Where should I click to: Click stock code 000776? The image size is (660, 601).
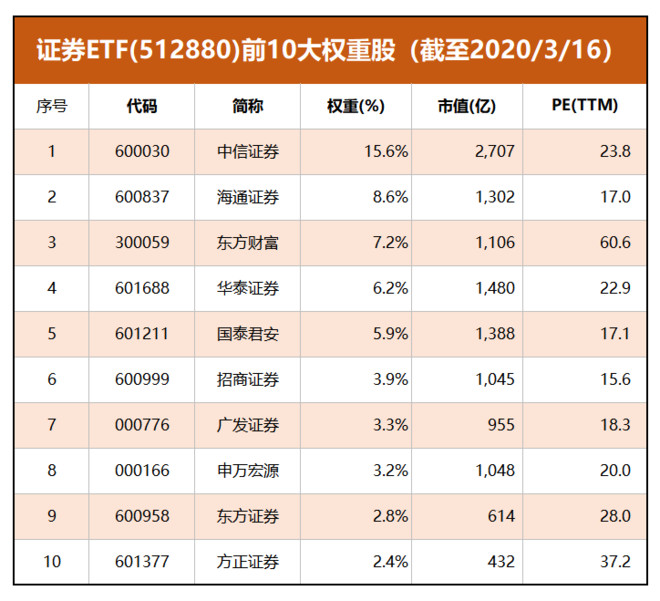click(142, 425)
